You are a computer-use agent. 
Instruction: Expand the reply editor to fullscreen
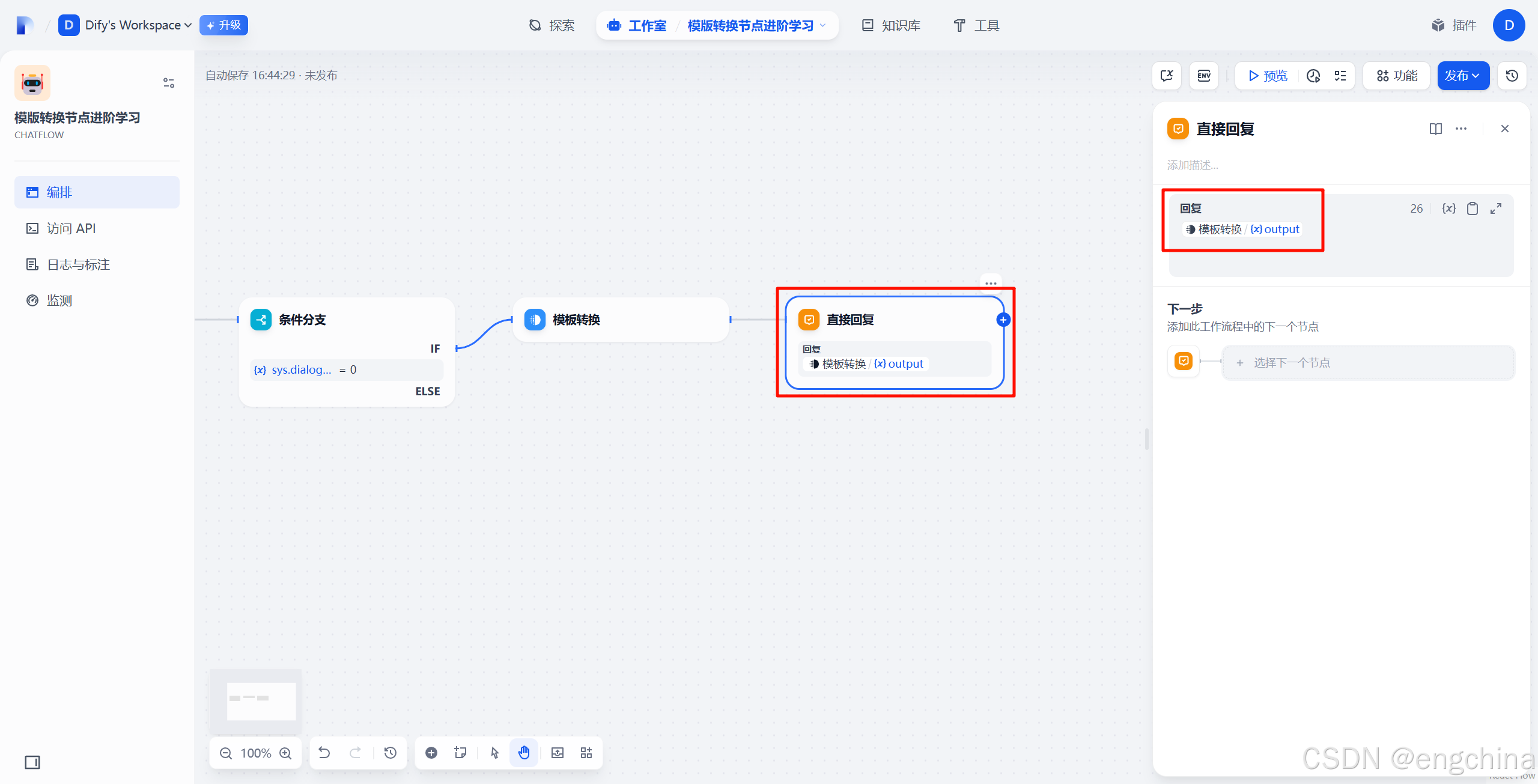(1496, 208)
